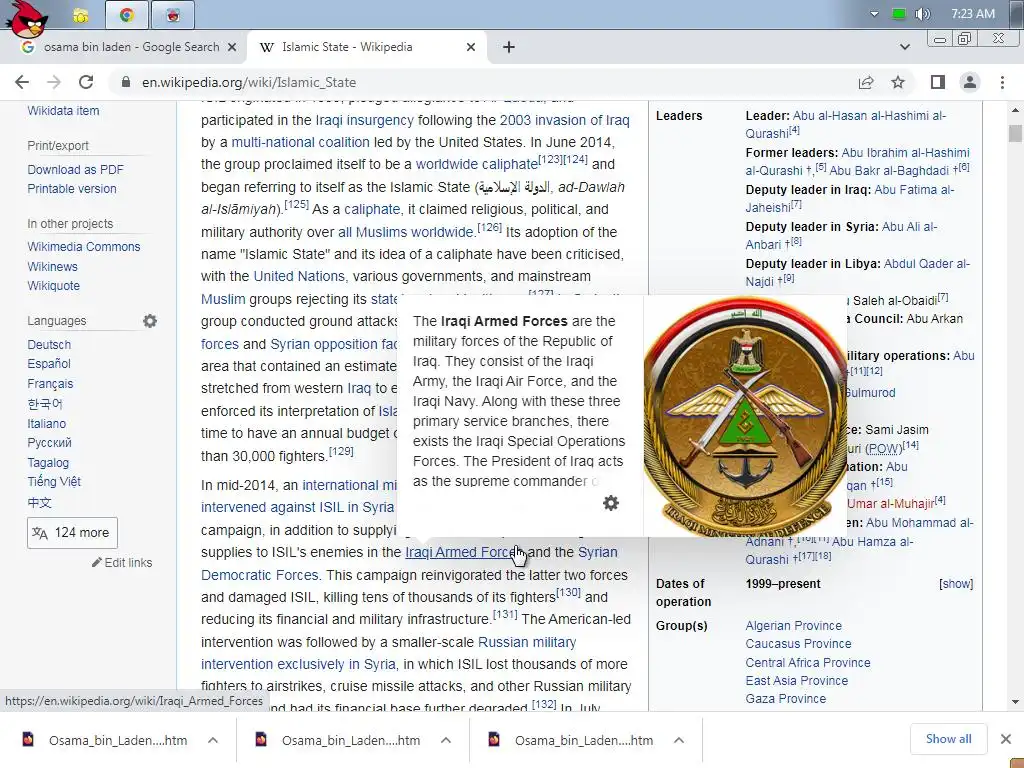Open the Chrome side panel

pos(938,82)
